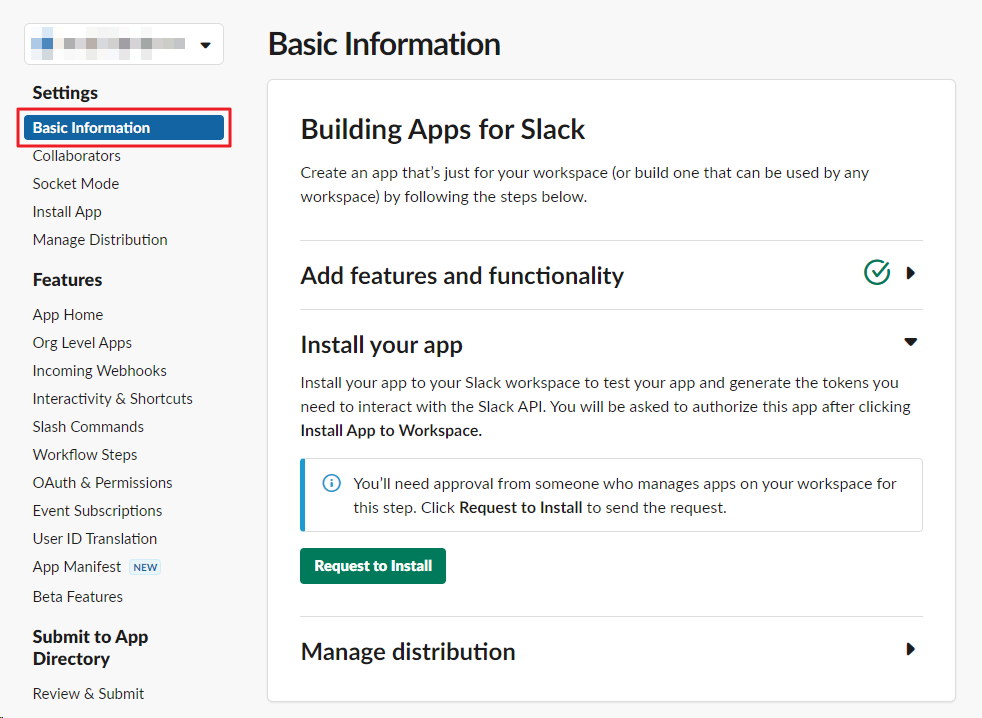Viewport: 982px width, 718px height.
Task: Click the Settings sidebar heading
Action: pyautogui.click(x=65, y=93)
